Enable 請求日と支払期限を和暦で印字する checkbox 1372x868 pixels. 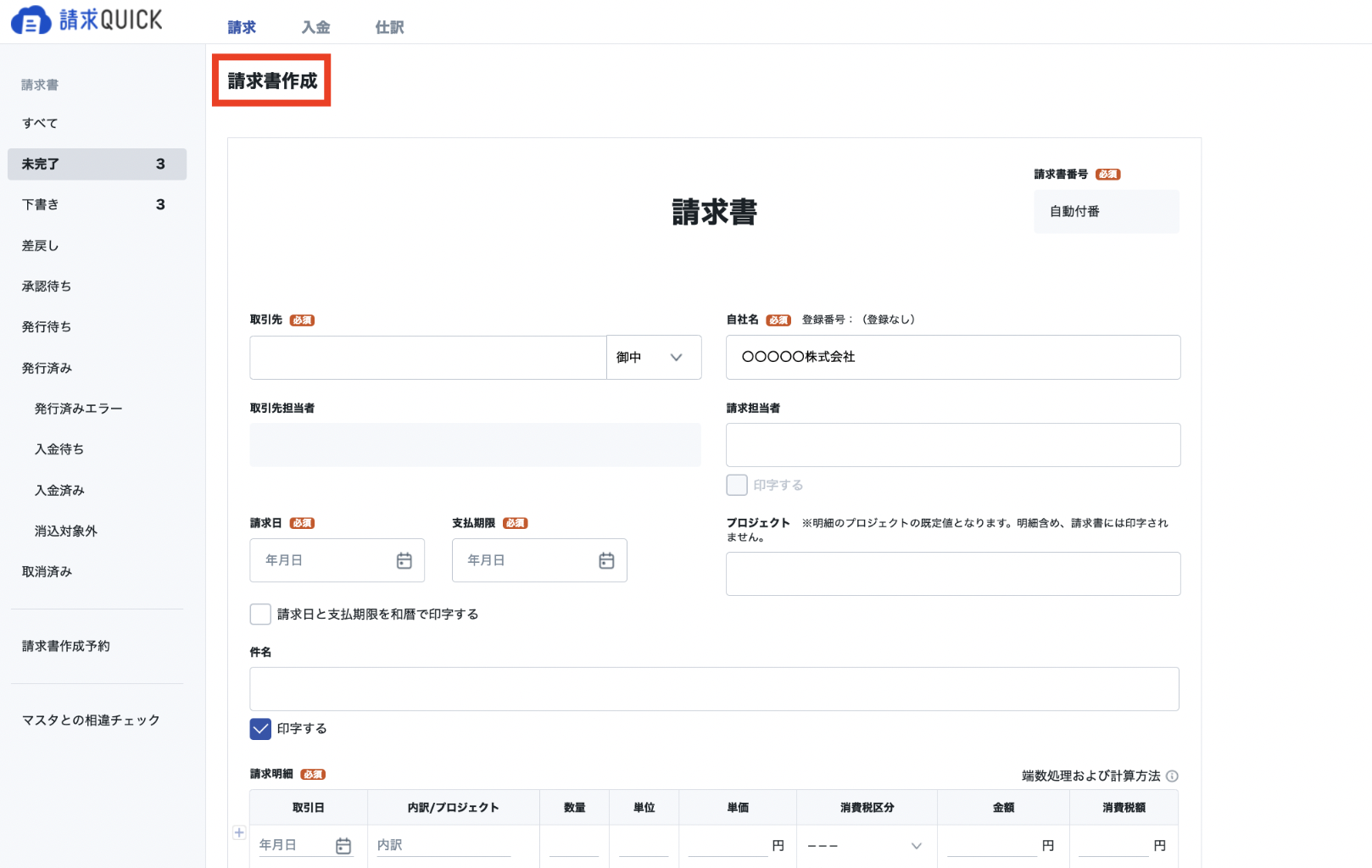pyautogui.click(x=260, y=614)
